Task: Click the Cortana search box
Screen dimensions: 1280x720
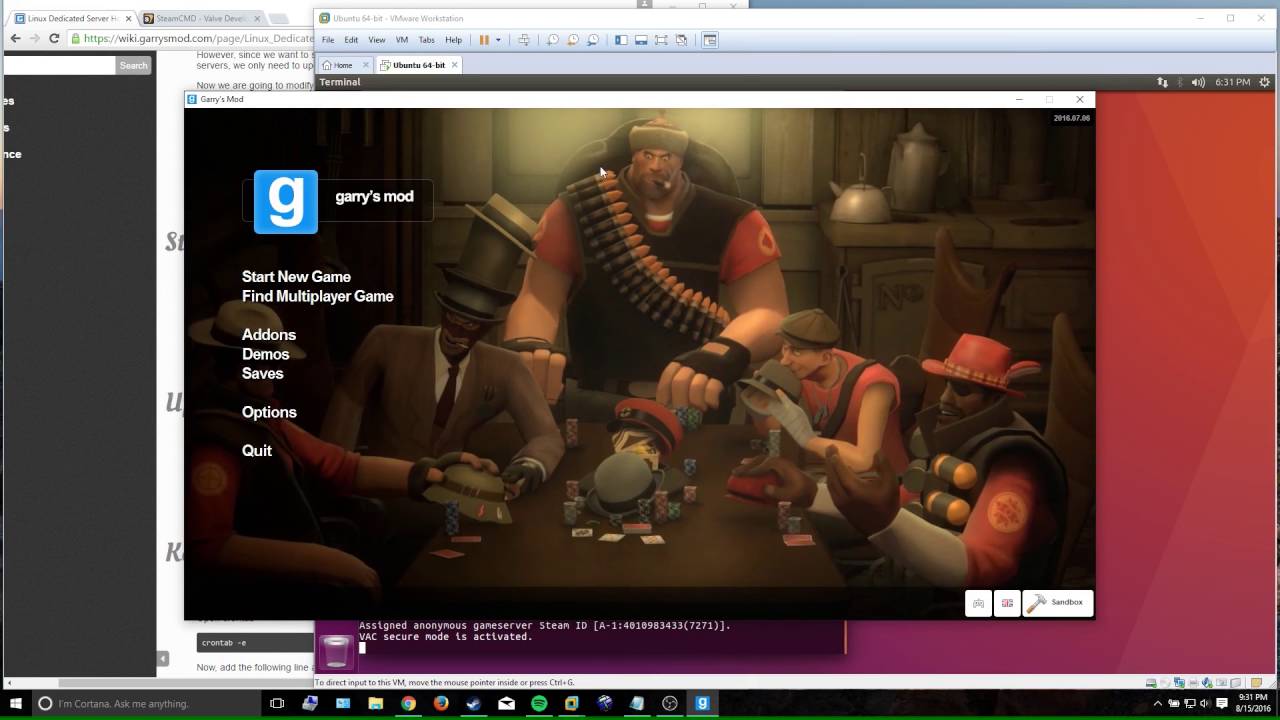Action: point(146,704)
